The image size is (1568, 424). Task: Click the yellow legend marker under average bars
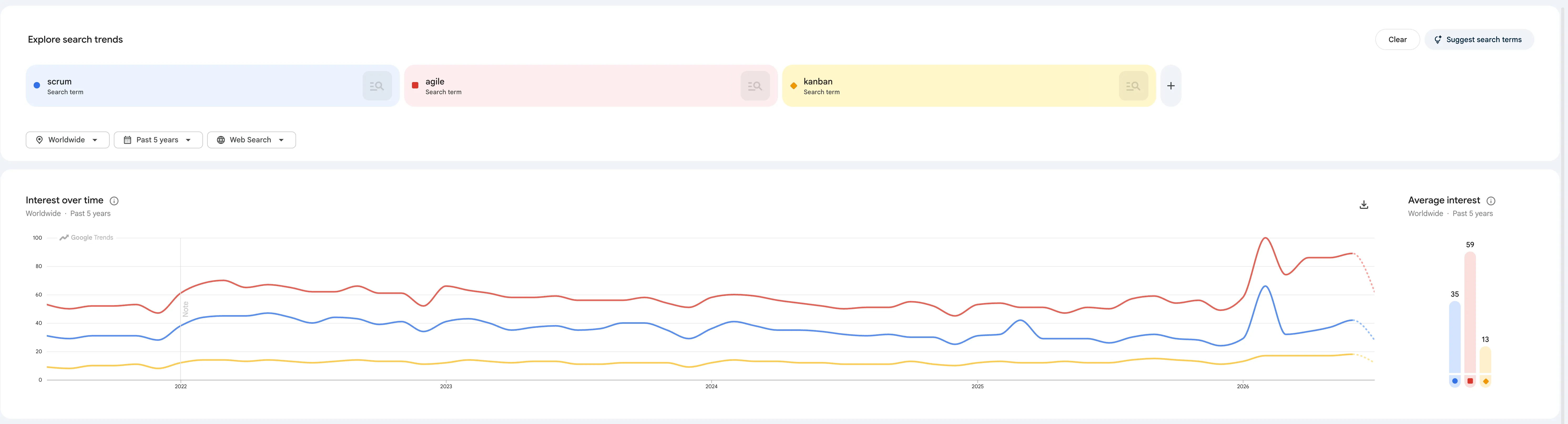point(1485,381)
